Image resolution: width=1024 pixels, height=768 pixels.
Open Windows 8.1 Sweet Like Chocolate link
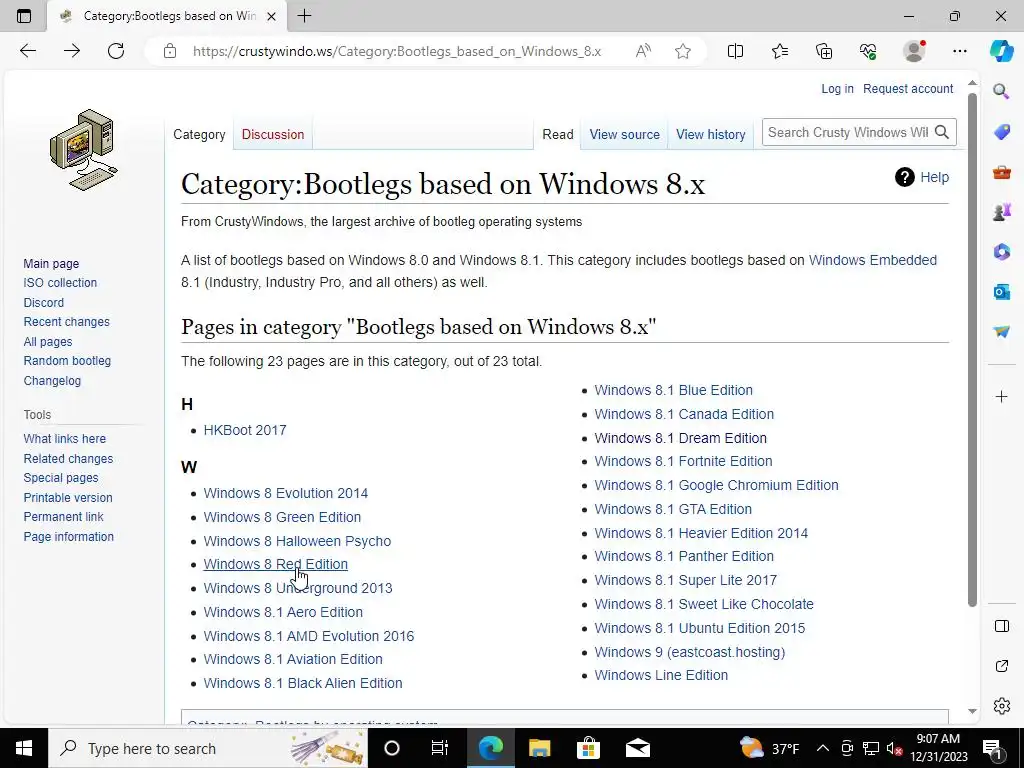click(x=704, y=605)
